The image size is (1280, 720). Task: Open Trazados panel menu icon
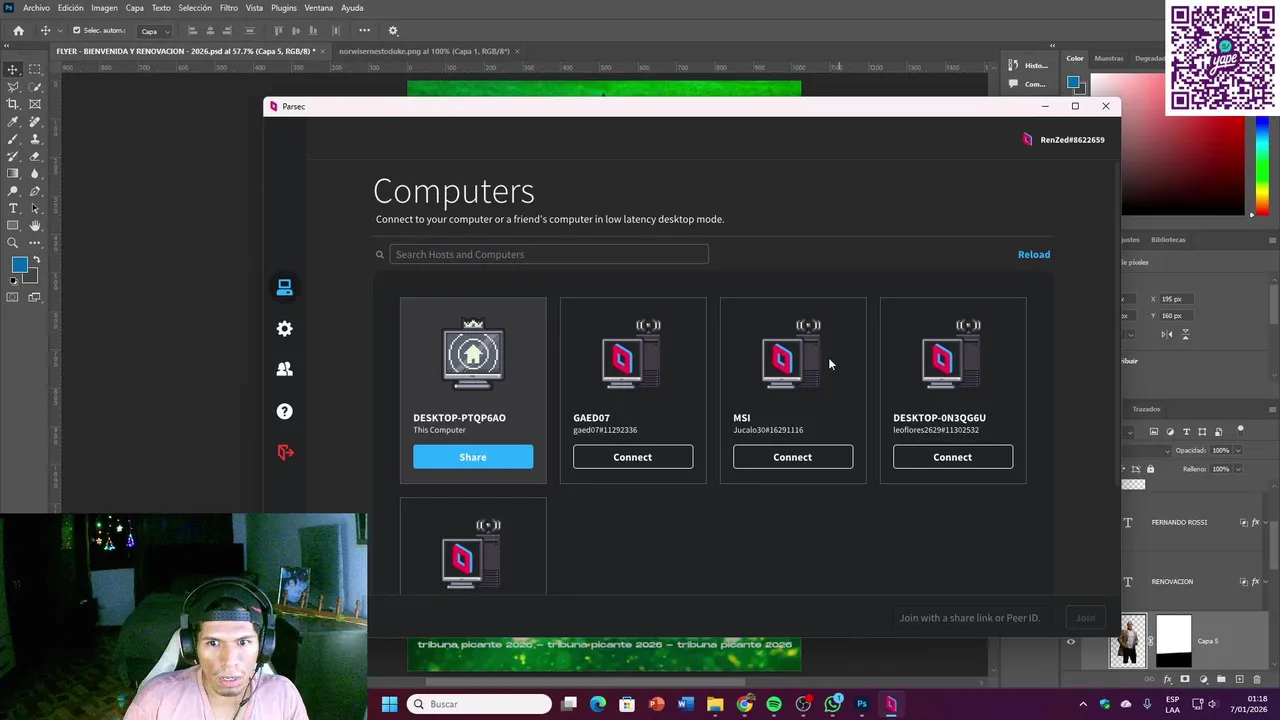click(1272, 409)
